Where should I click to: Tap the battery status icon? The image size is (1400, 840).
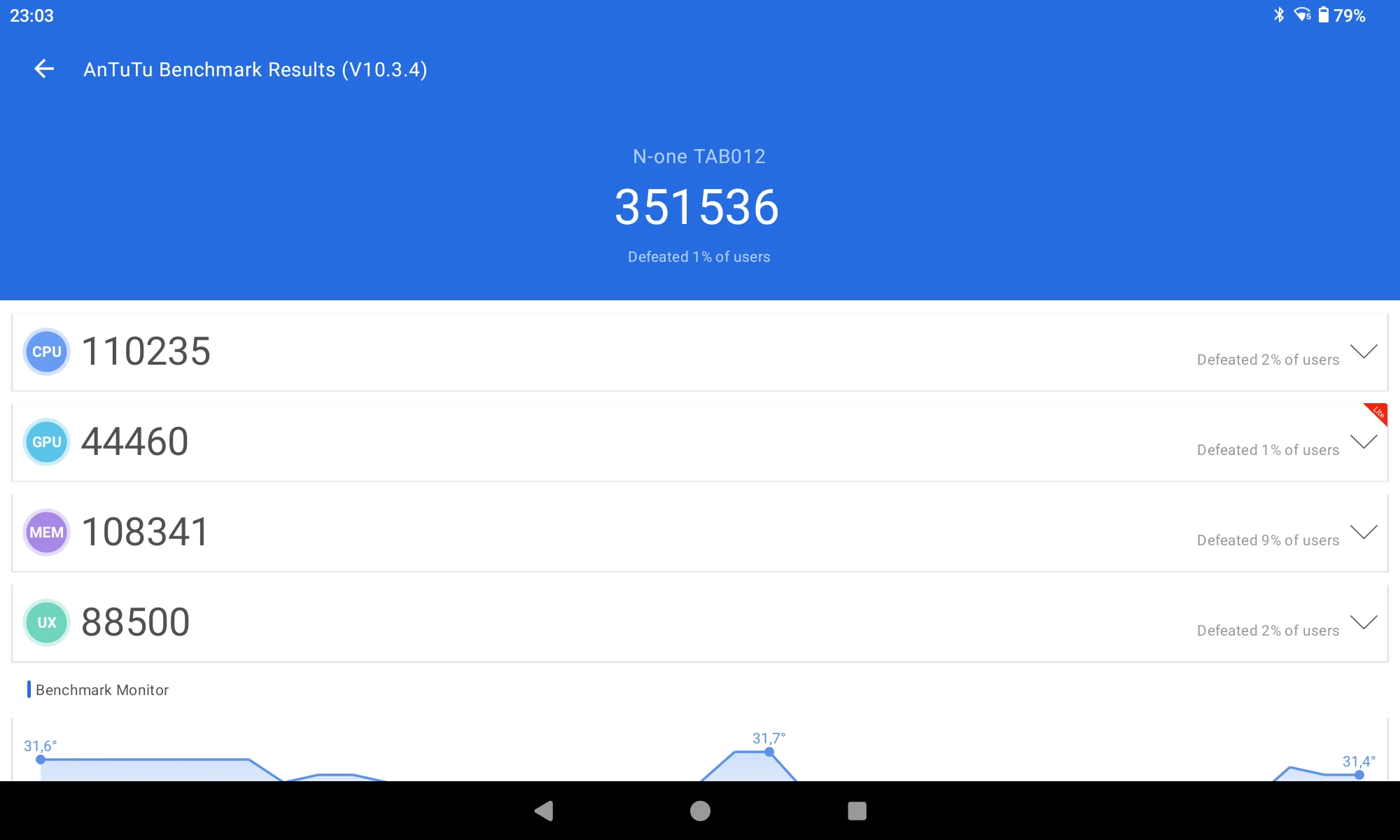1323,15
